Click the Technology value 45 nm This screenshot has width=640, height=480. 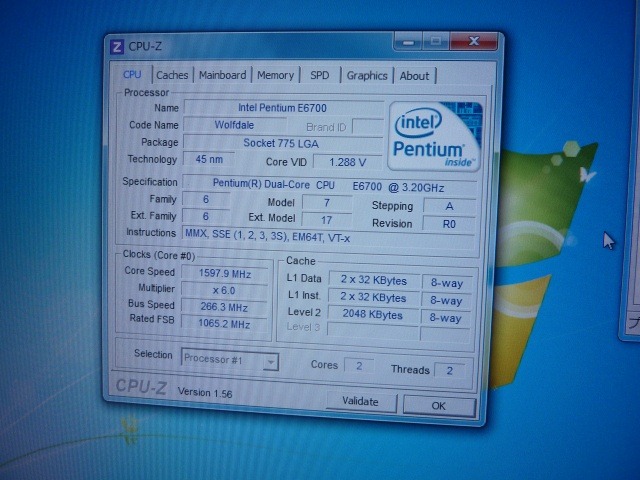point(209,159)
